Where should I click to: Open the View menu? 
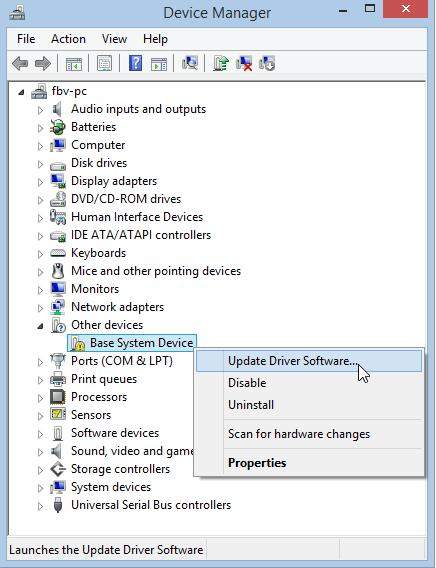click(x=114, y=39)
